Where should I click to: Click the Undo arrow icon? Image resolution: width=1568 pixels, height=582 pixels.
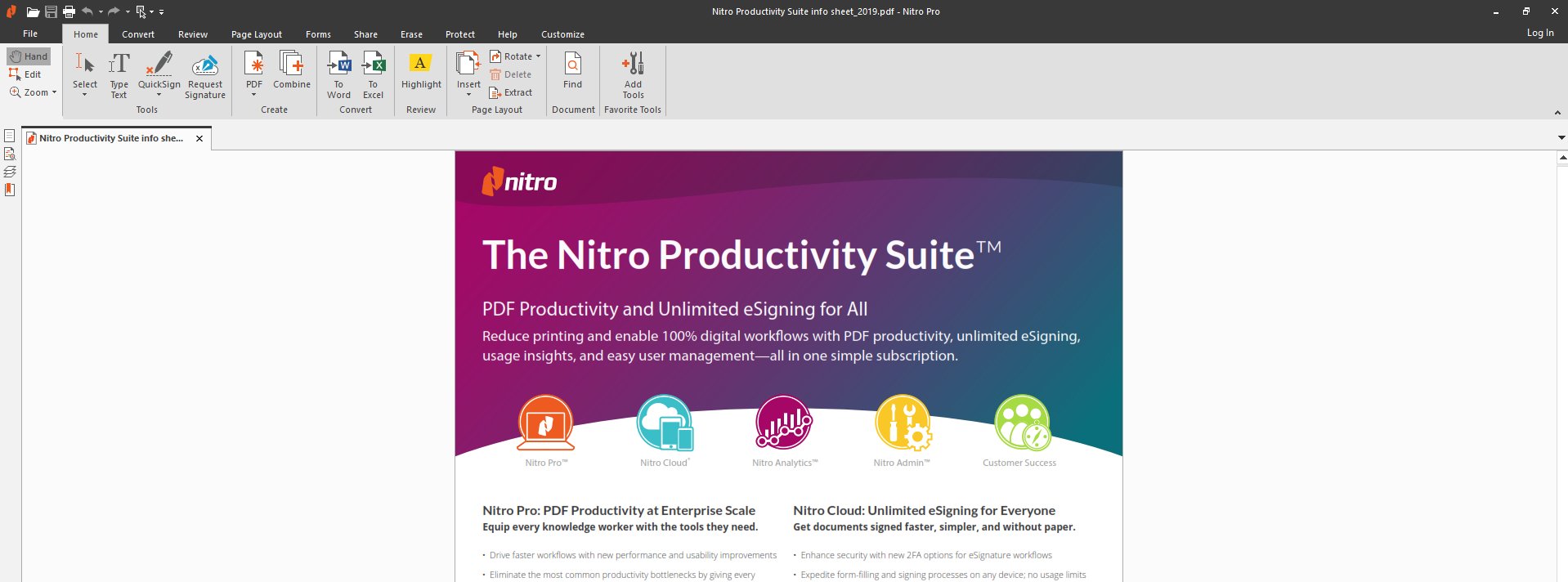[x=87, y=11]
